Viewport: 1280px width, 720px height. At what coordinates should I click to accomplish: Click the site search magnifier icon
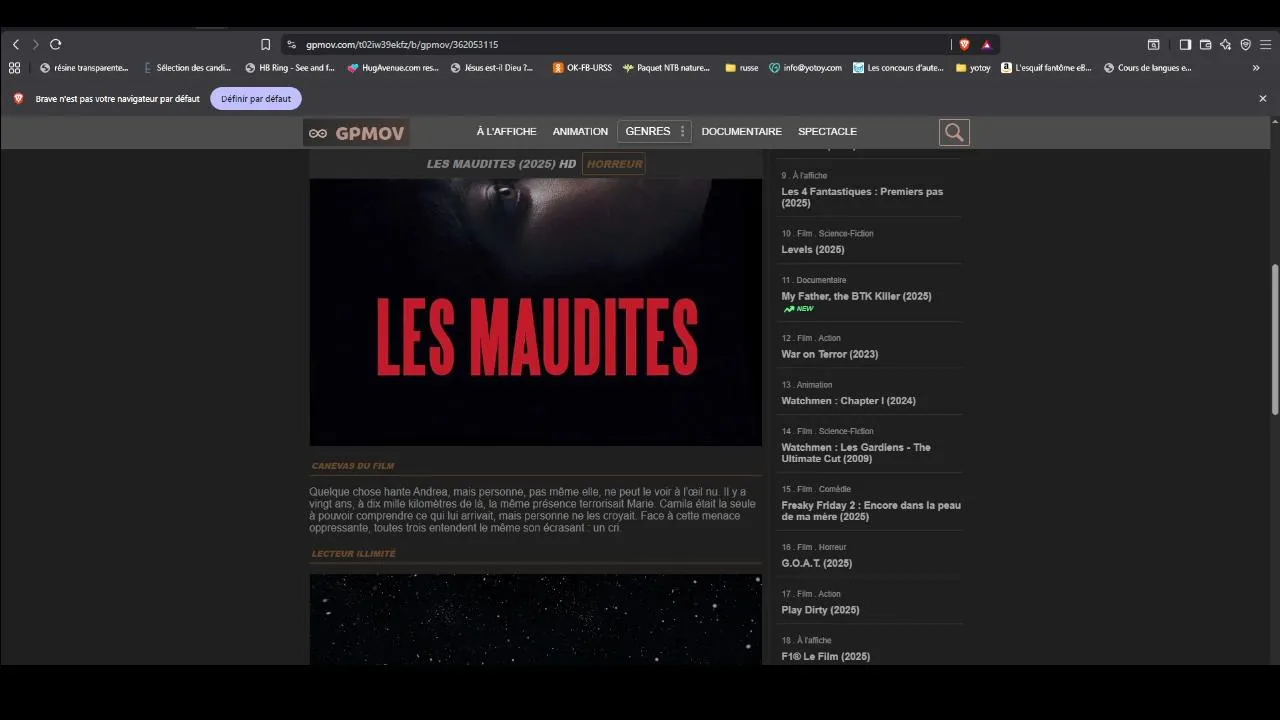coord(954,132)
